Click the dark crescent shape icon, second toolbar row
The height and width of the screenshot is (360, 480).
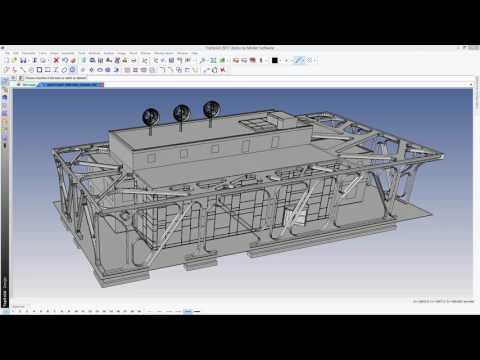tap(116, 70)
